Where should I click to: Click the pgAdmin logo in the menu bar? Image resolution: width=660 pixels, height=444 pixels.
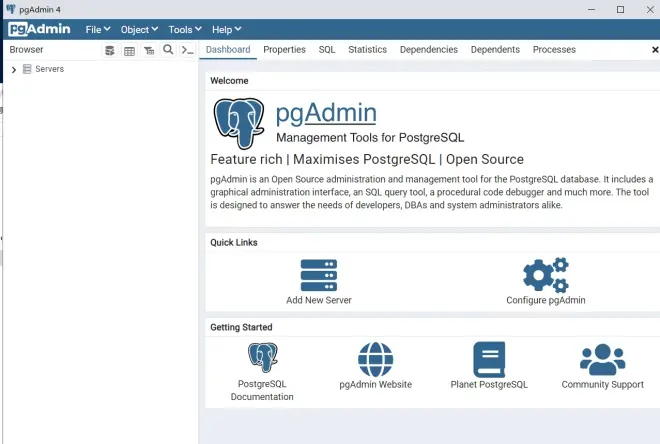39,29
